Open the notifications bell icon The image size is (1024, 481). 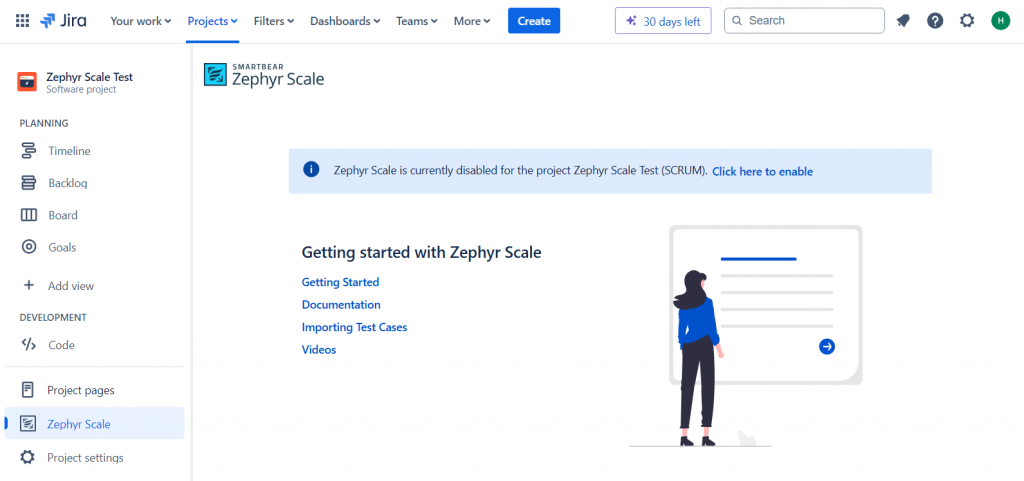click(x=903, y=21)
